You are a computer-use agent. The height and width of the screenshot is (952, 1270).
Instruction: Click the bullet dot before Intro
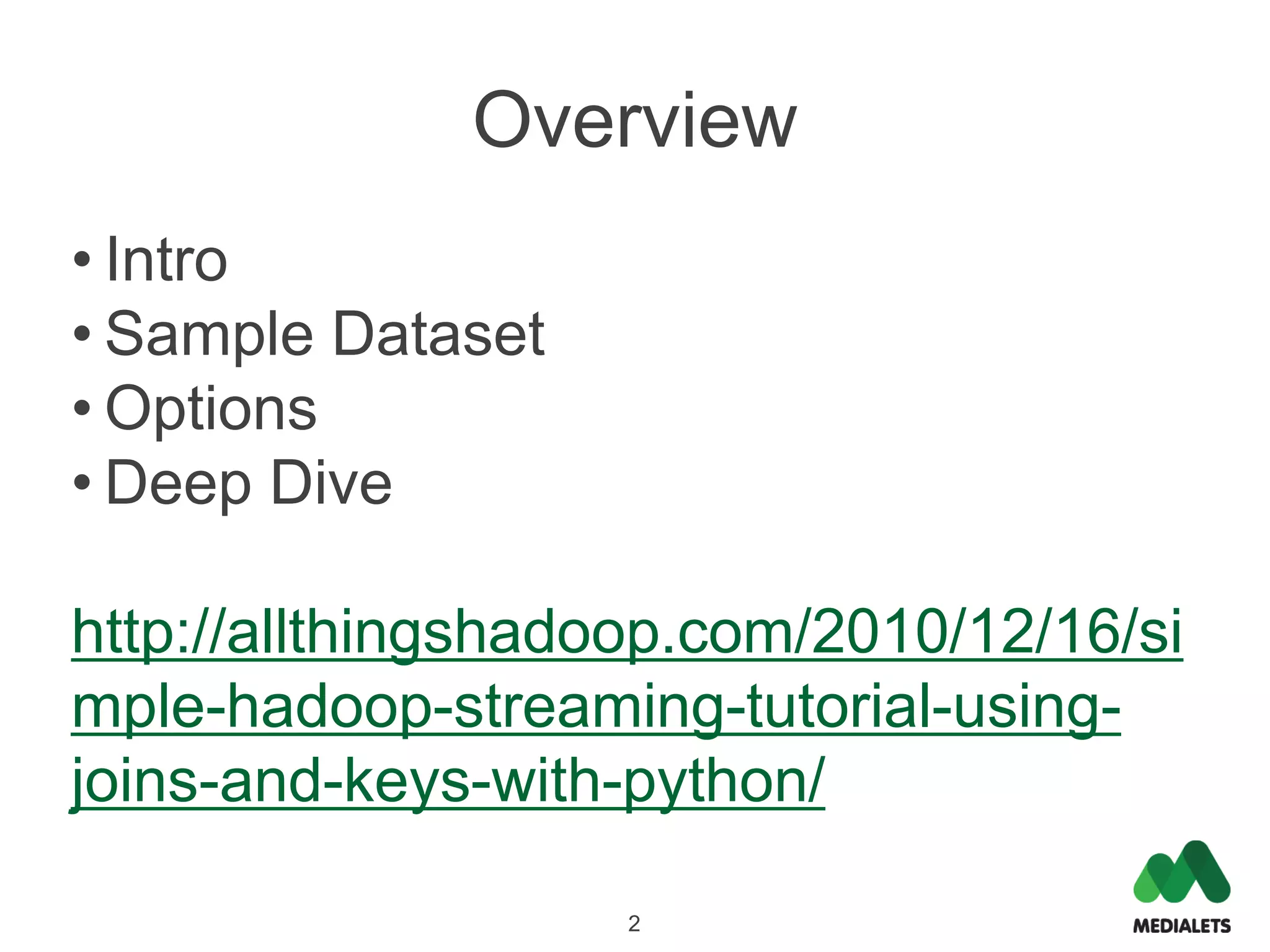(x=82, y=260)
